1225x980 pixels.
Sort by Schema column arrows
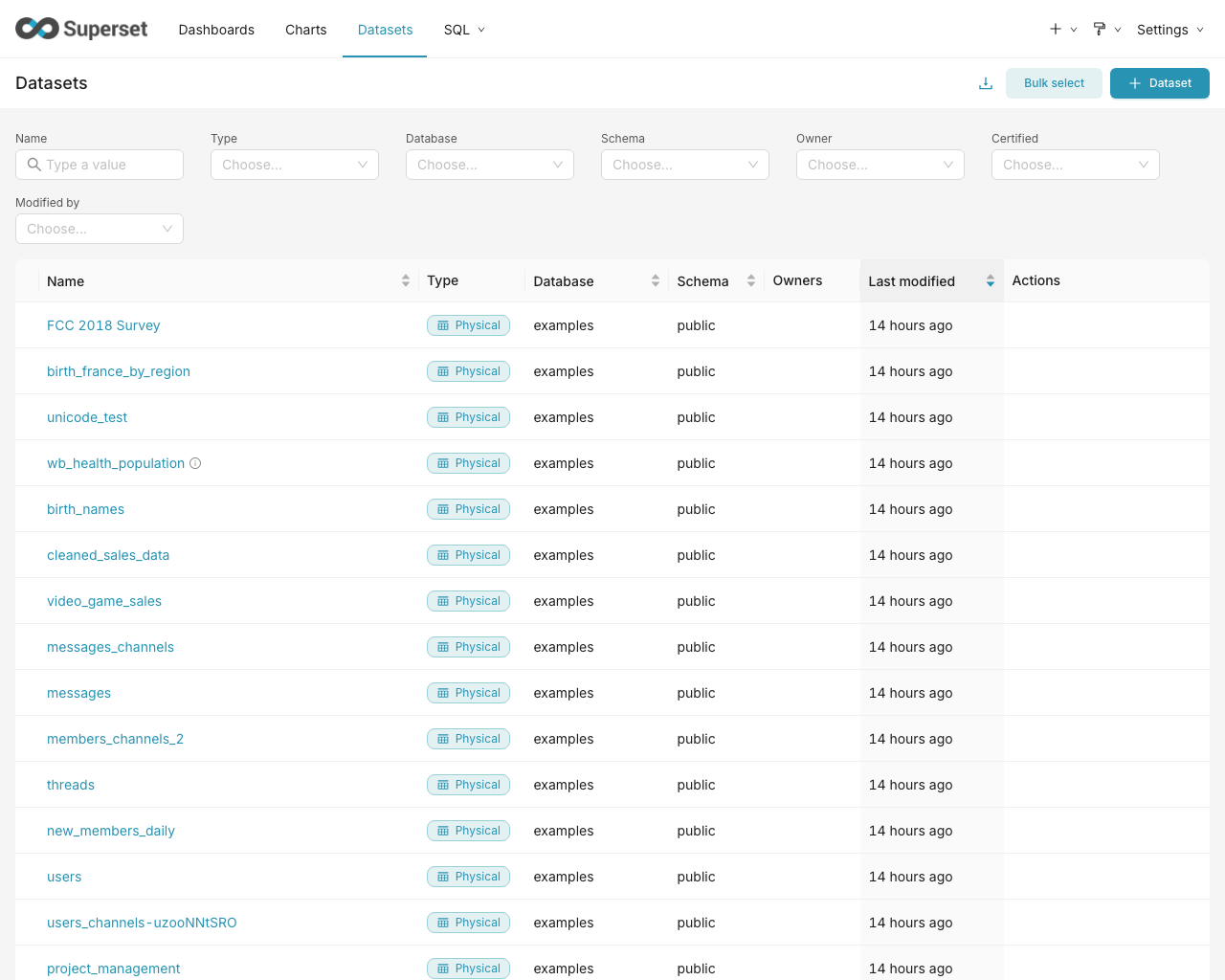point(751,280)
